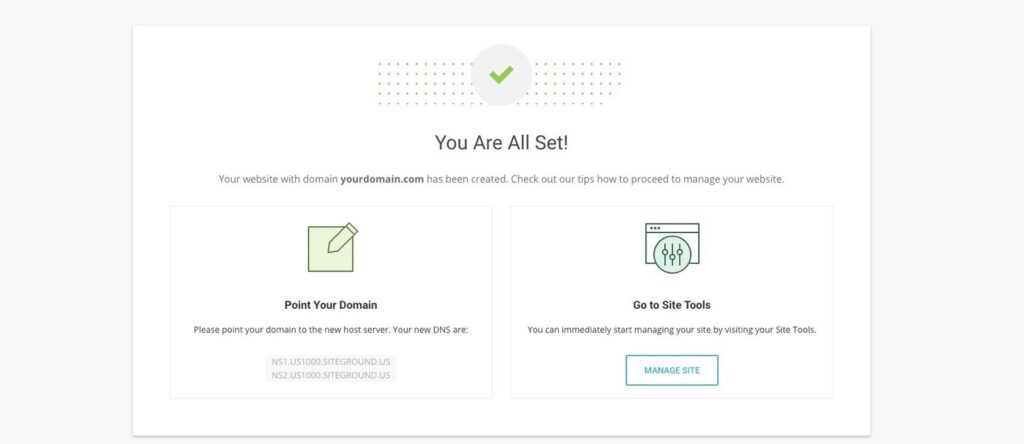
Task: Click the three dots in browser window icon
Action: [x=655, y=228]
